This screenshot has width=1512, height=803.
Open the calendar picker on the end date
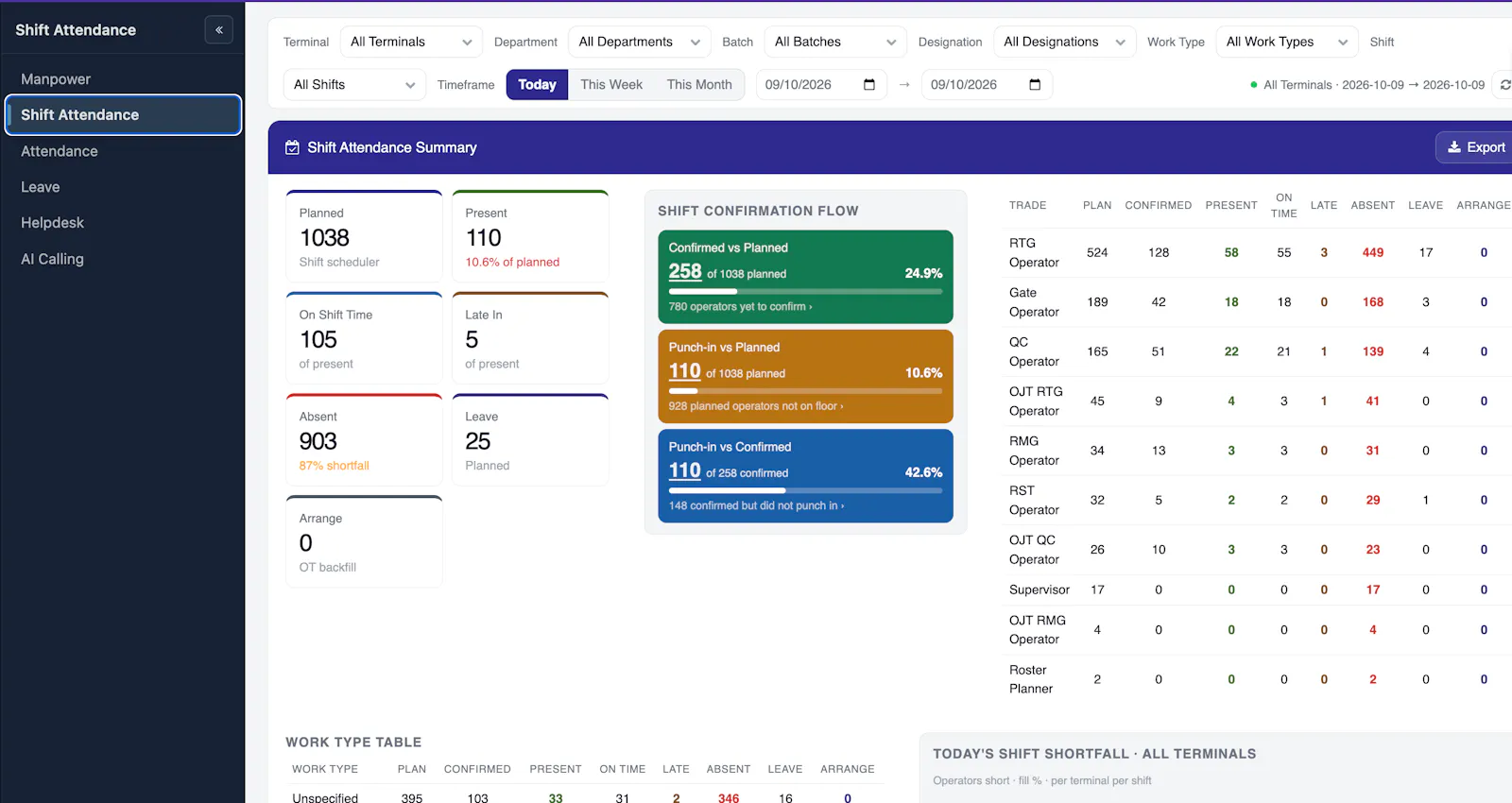coord(1035,85)
